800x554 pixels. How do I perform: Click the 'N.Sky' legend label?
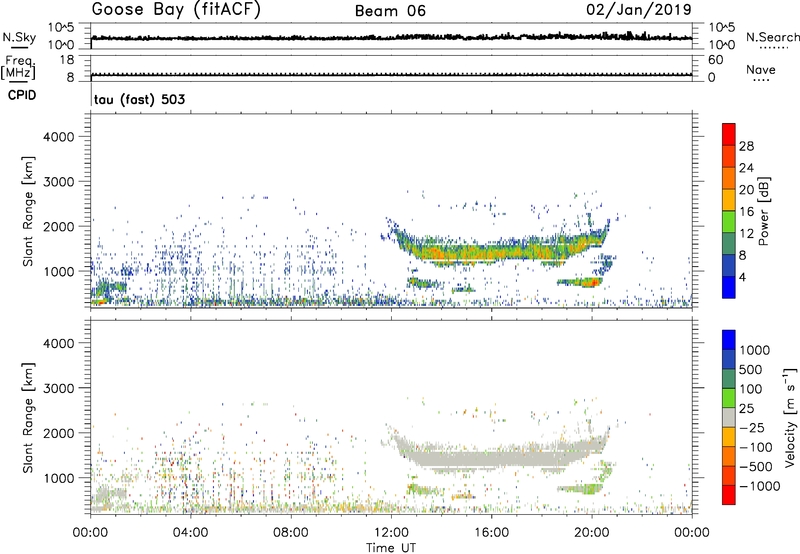[x=19, y=37]
